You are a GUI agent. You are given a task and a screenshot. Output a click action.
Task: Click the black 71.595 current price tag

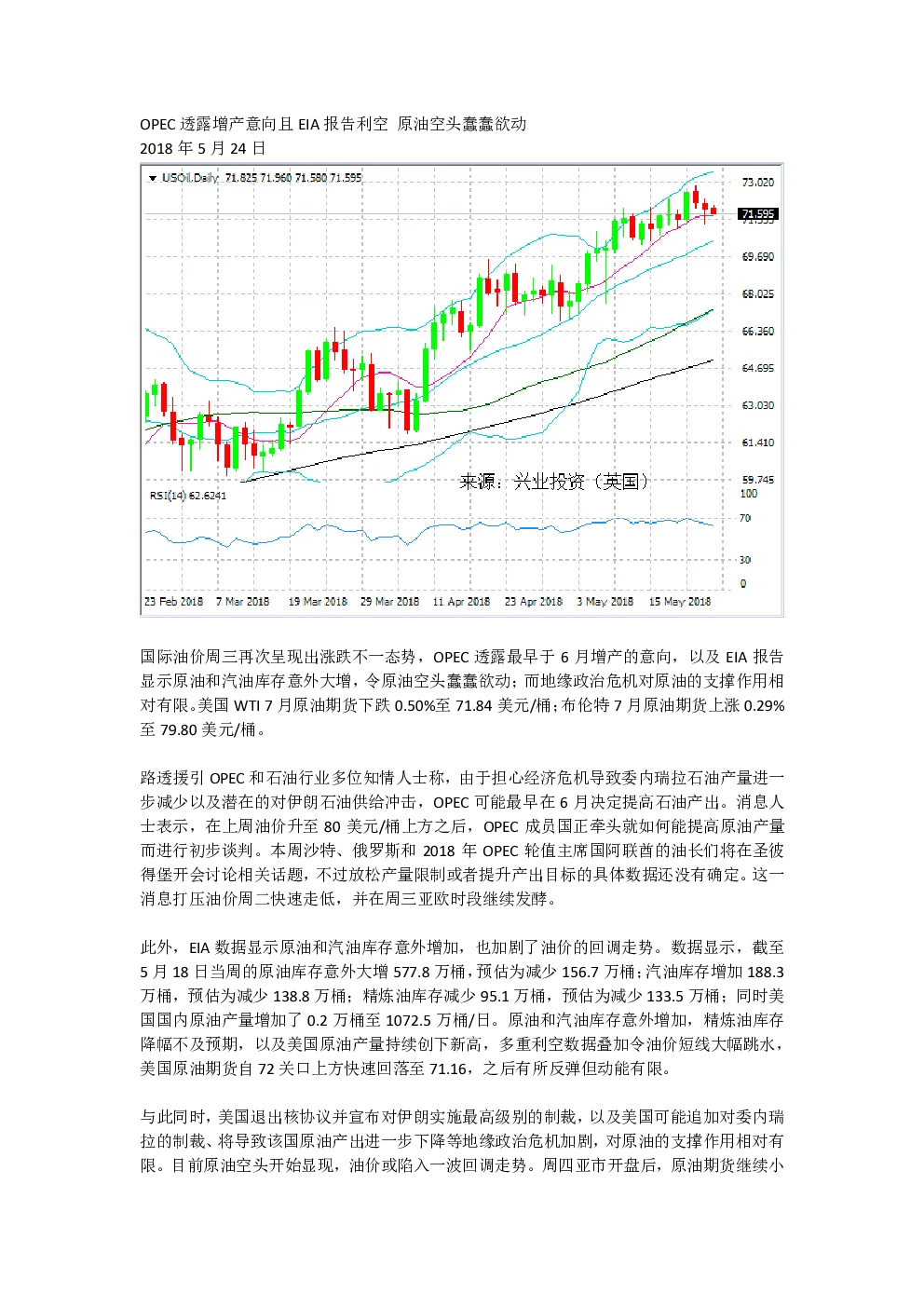tap(757, 214)
